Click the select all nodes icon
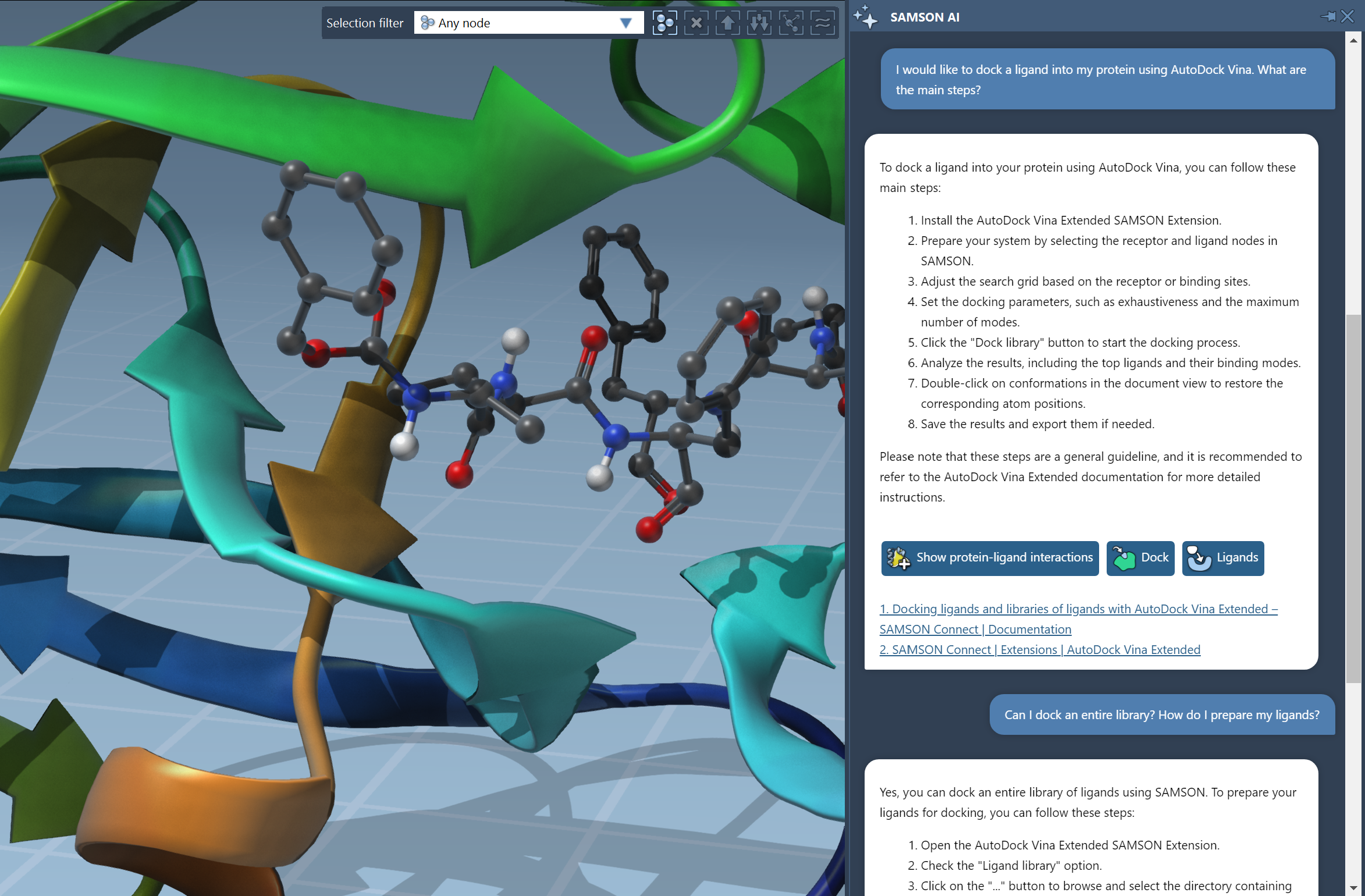 [x=664, y=23]
